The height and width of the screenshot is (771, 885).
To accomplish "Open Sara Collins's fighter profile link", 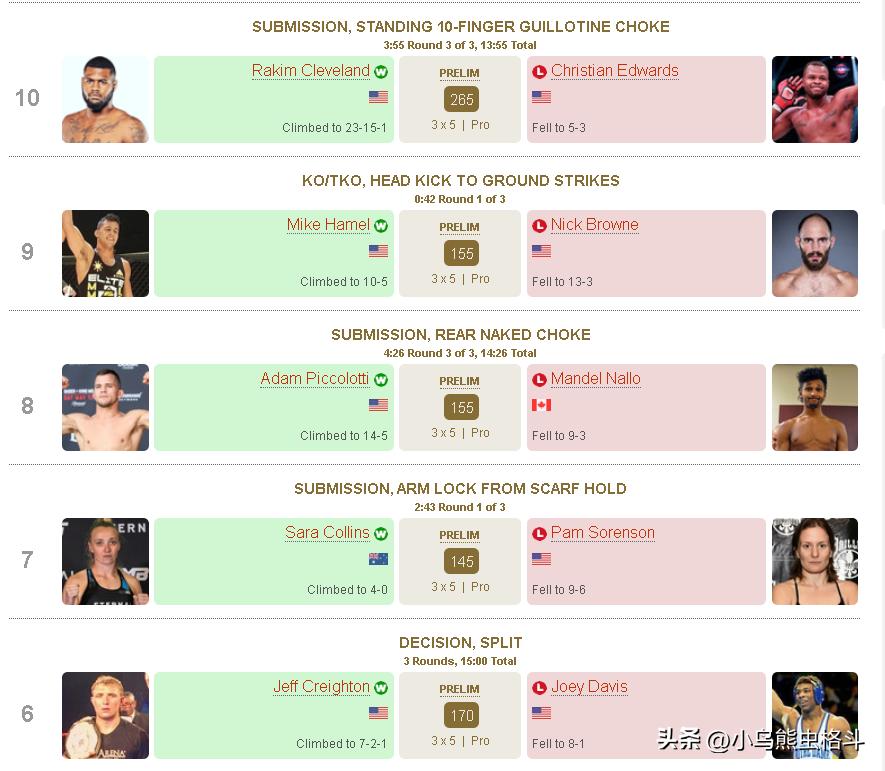I will pos(327,533).
